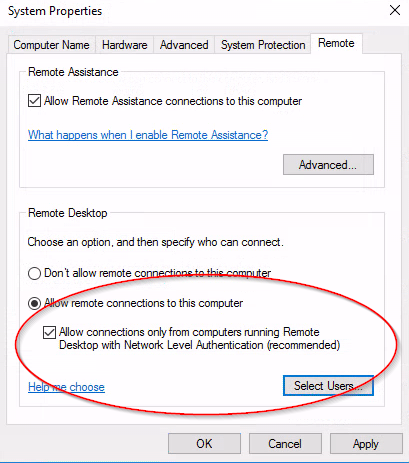Choose Allow remote connections radio button
409x463 pixels.
[x=34, y=303]
